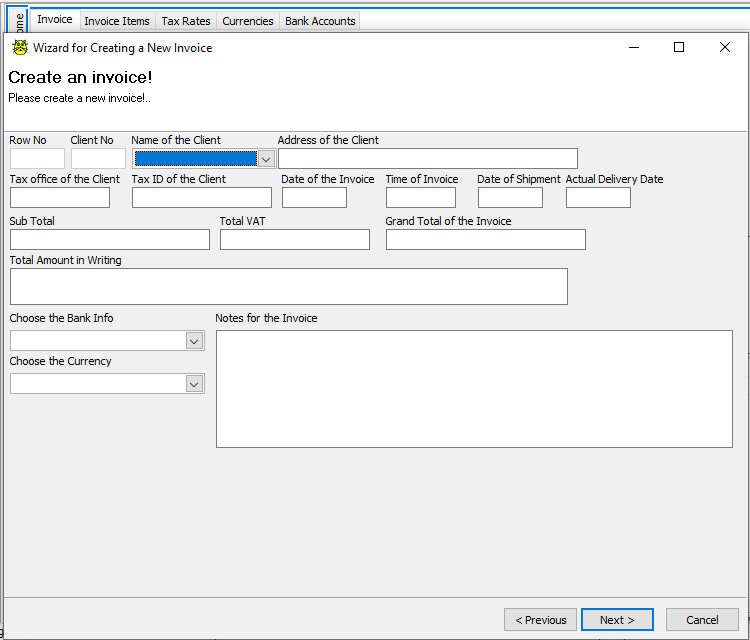
Task: Proceed with the Next button
Action: 617,620
